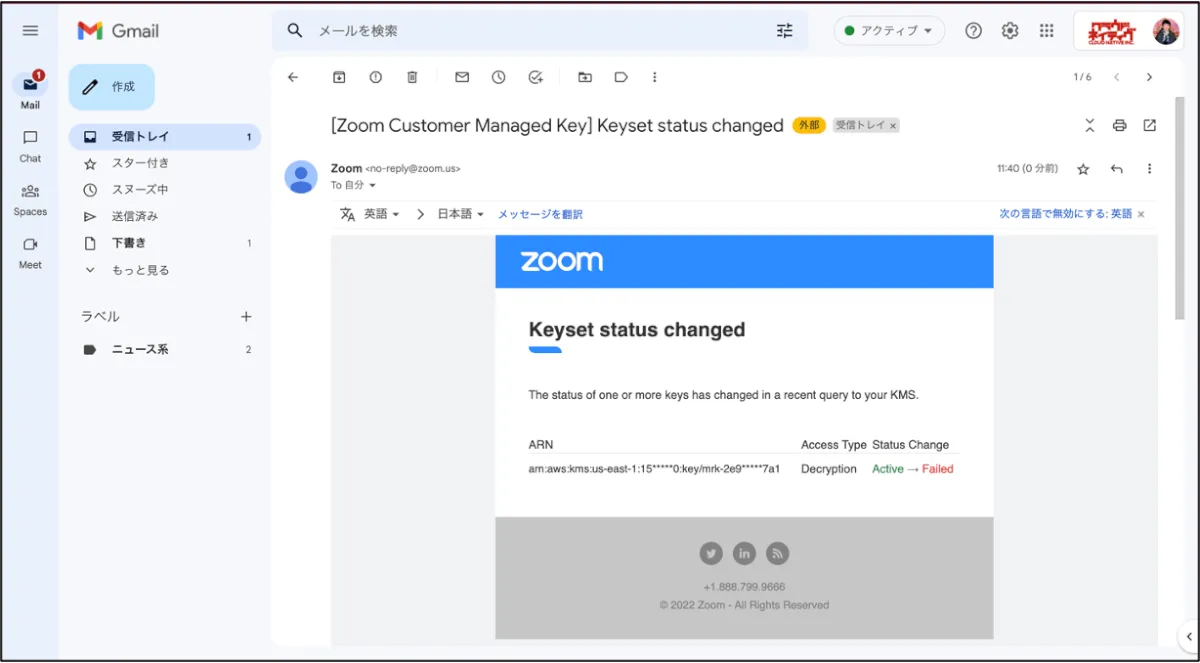Viewport: 1200px width, 663px height.
Task: Archive this email
Action: click(x=339, y=77)
